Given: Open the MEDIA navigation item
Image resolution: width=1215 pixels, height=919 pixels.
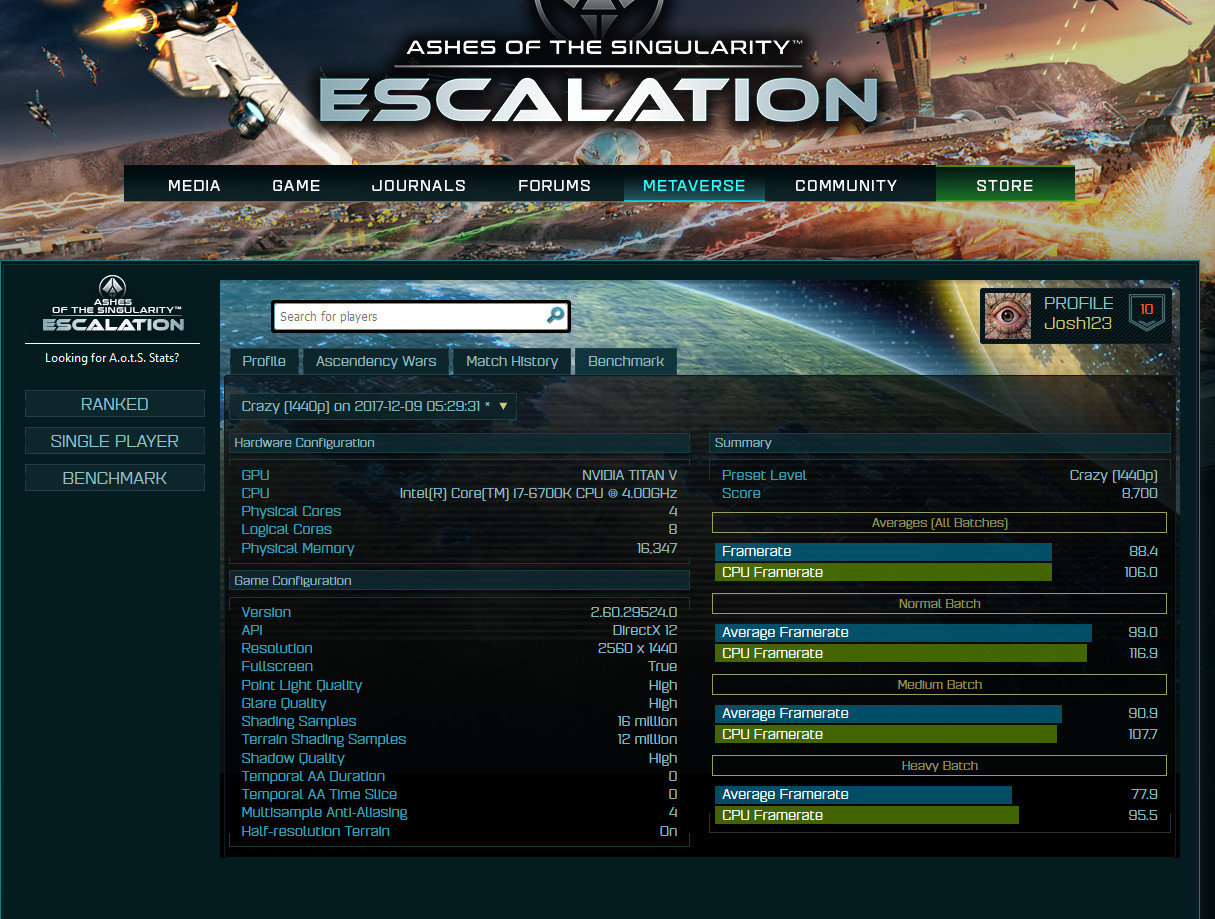Looking at the screenshot, I should (194, 185).
